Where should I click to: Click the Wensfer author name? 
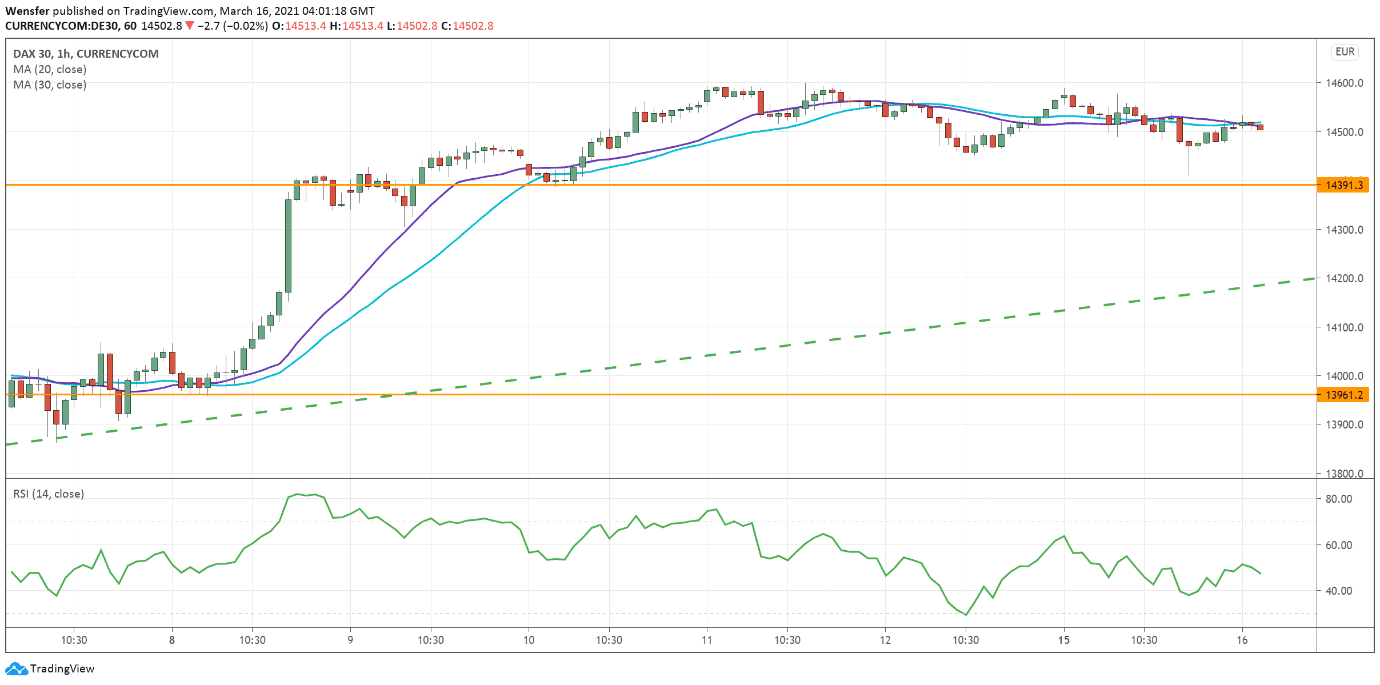(28, 10)
